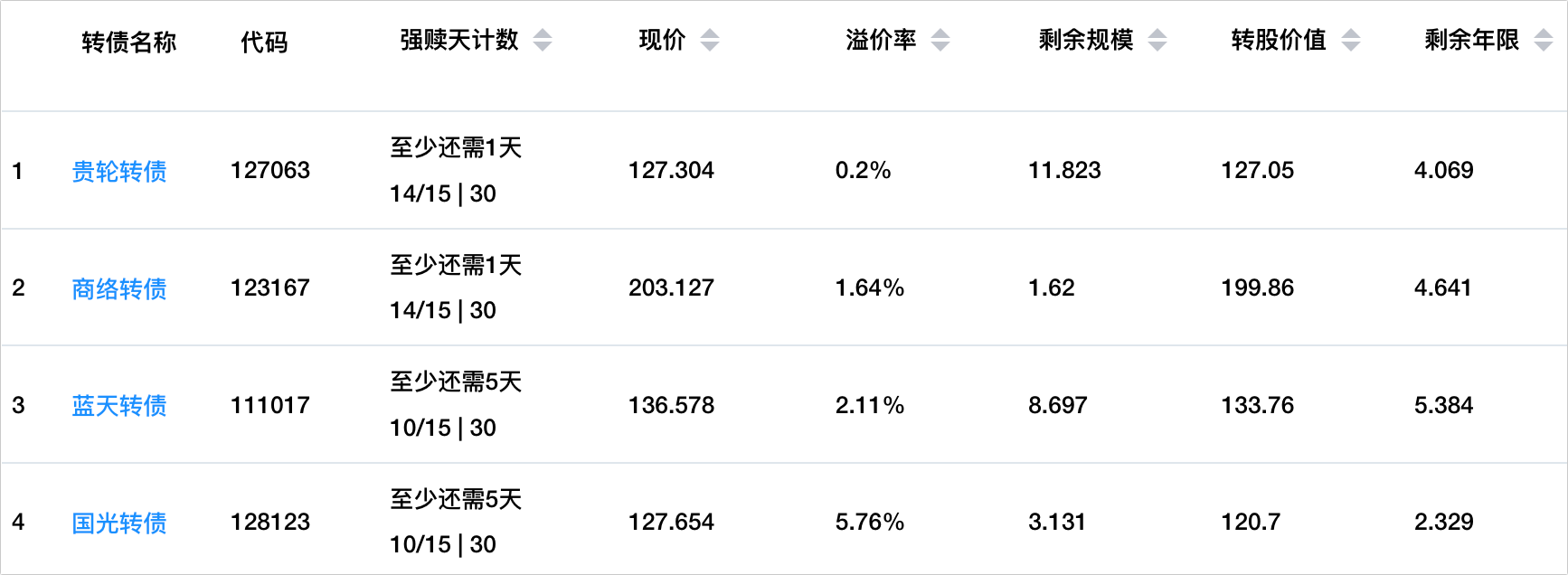The image size is (1568, 575).
Task: Sort by 强赎天计数 column sort icon
Action: pyautogui.click(x=543, y=41)
